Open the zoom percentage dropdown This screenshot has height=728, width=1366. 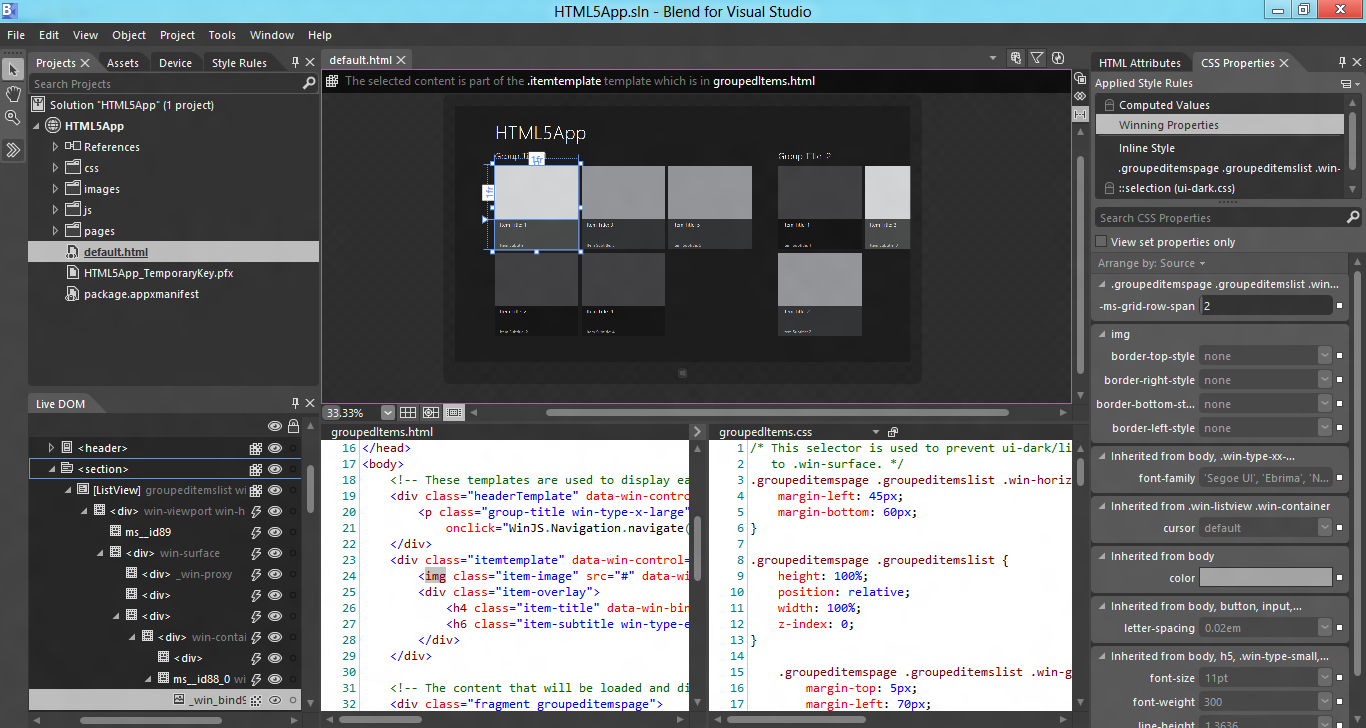(x=386, y=412)
